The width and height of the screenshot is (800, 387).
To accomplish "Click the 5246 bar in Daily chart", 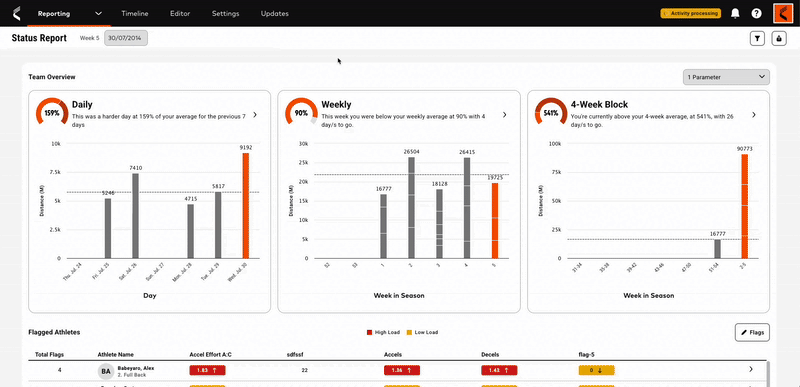I will point(108,228).
